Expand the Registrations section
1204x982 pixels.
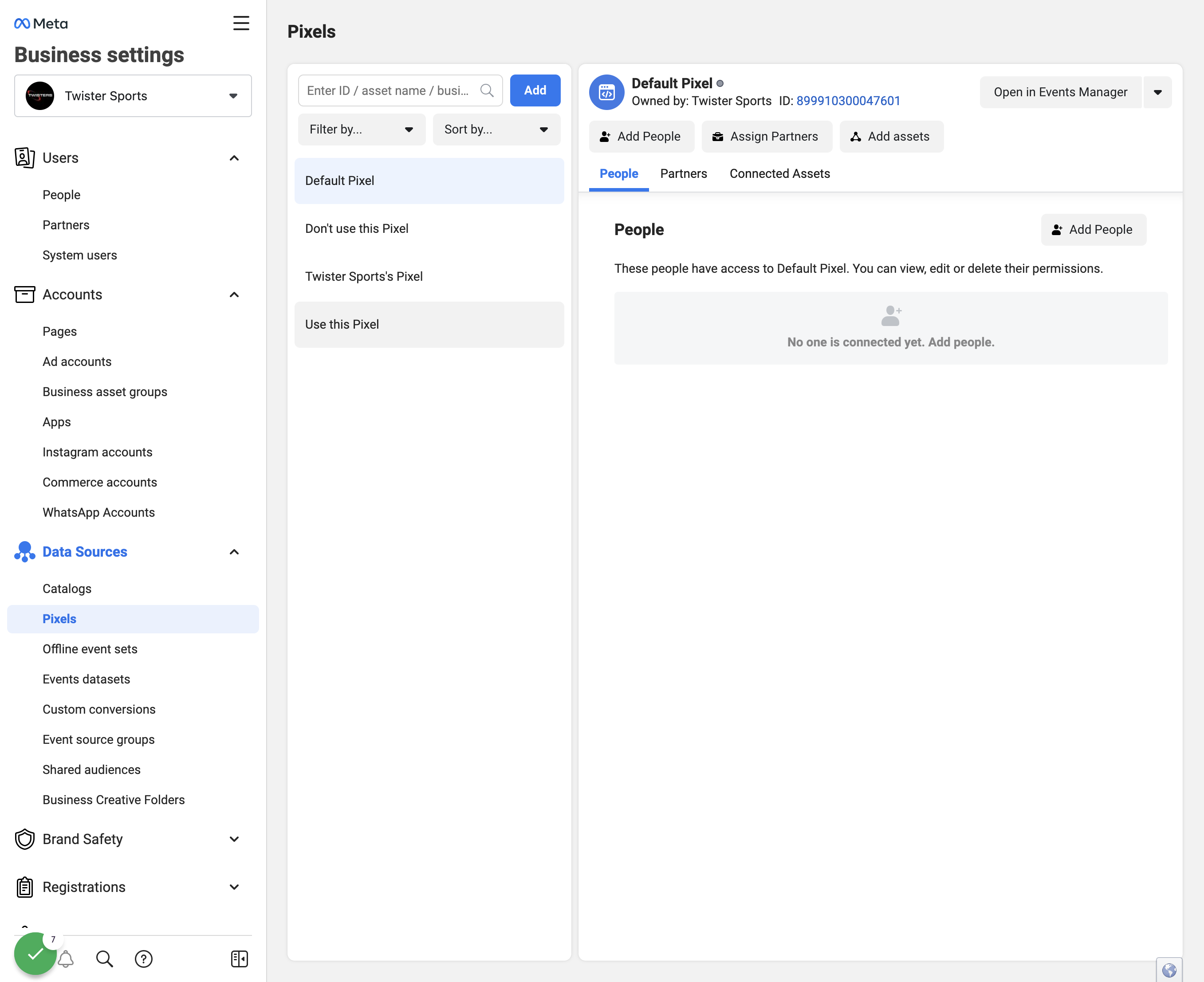[x=234, y=887]
